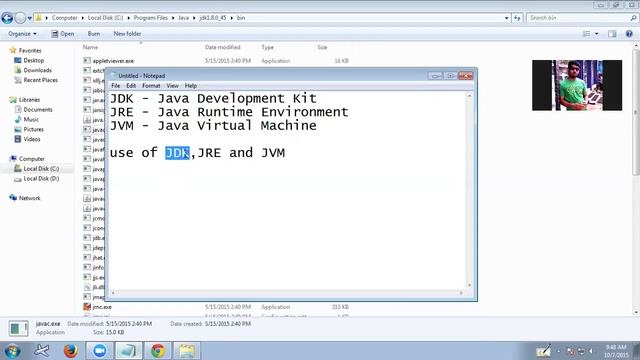Click the Explorer Back arrow button
This screenshot has width=640, height=360.
coord(7,18)
